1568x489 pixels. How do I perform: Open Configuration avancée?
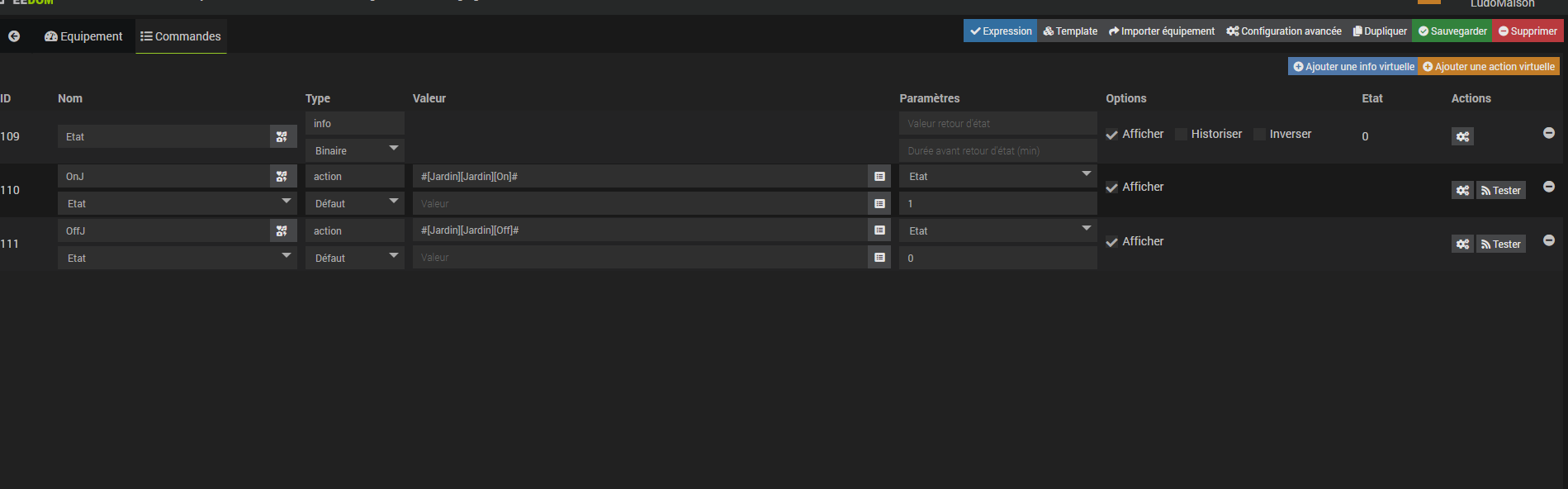click(1284, 31)
